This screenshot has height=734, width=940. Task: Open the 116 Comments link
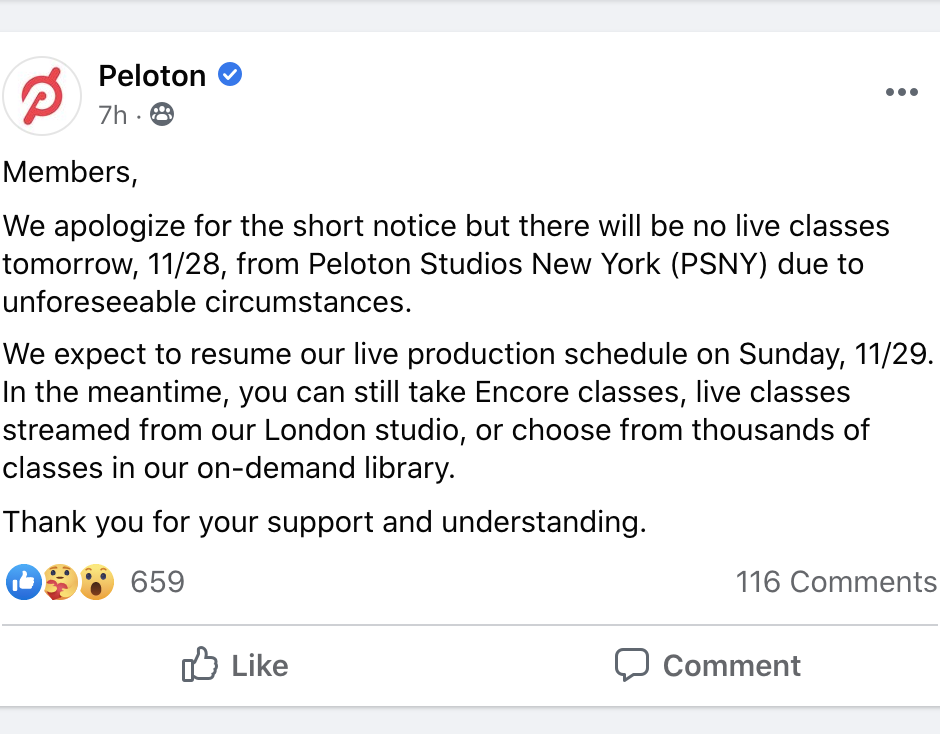pos(836,582)
